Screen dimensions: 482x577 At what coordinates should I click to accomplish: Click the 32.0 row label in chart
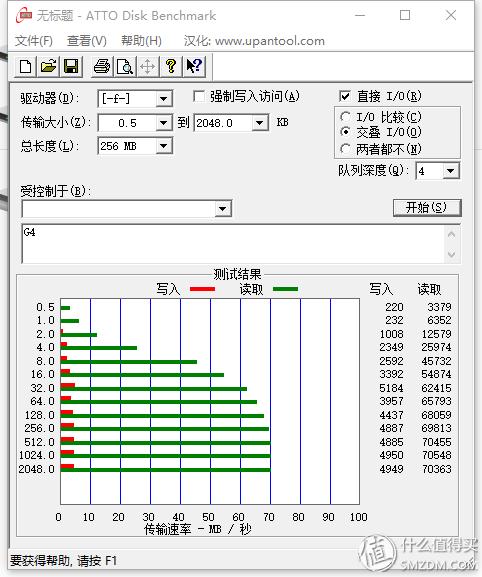point(42,388)
